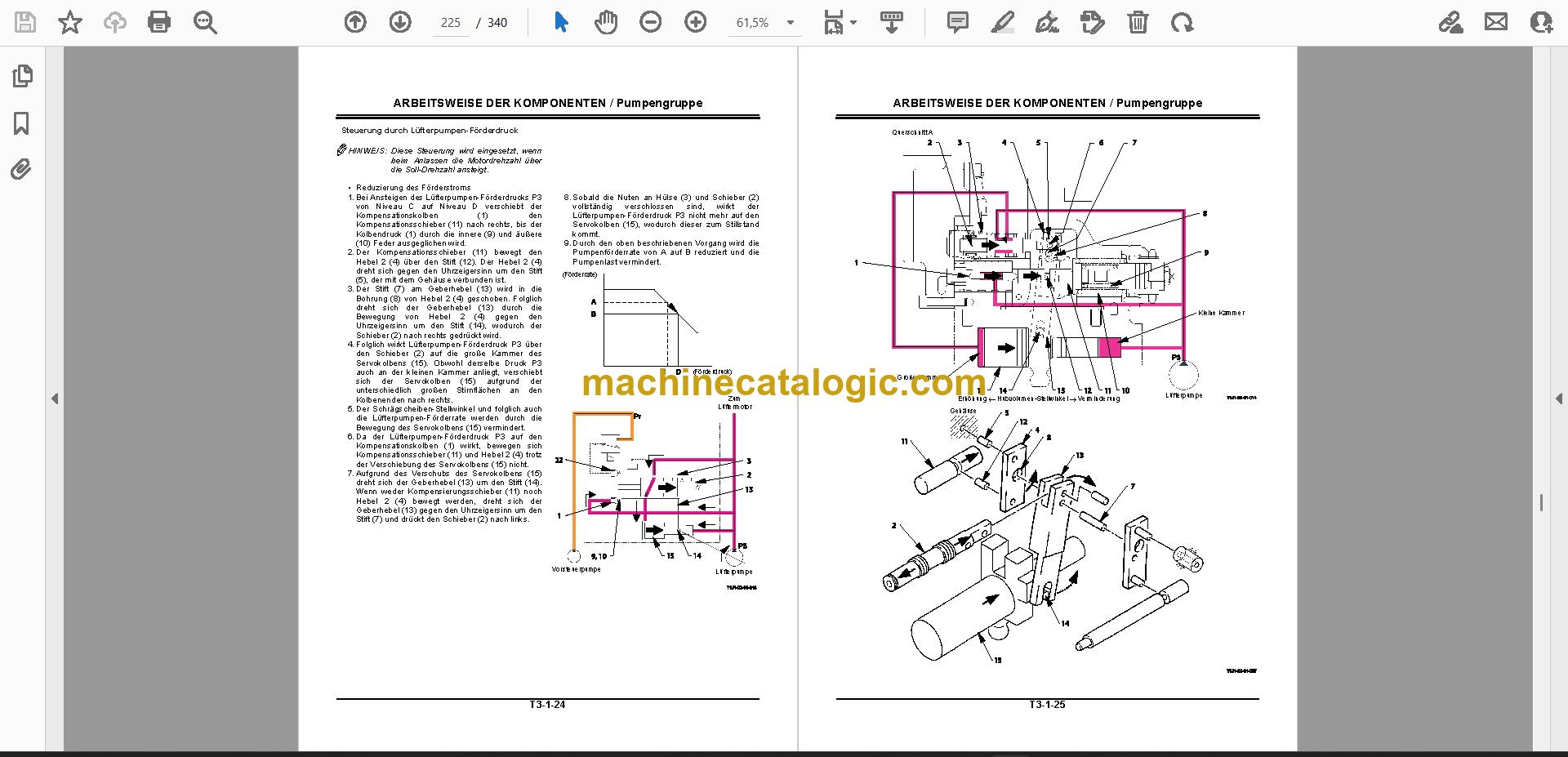1568x757 pixels.
Task: Expand the page fit options dropdown
Action: 853,23
